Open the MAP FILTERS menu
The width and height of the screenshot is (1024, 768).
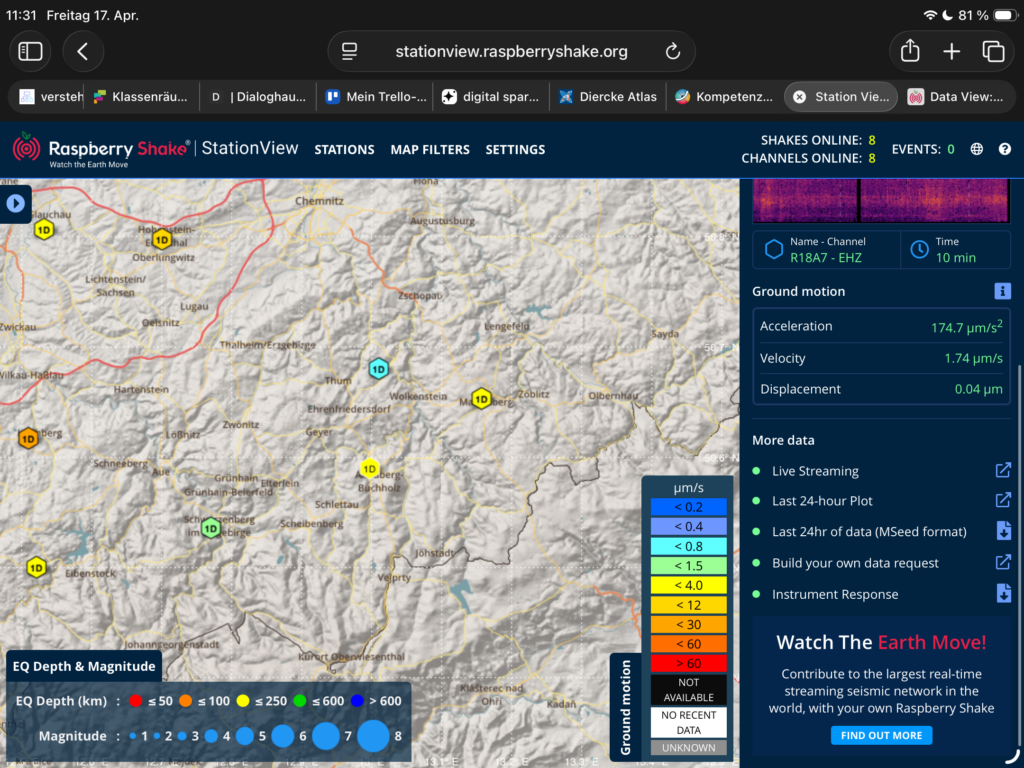pos(430,150)
